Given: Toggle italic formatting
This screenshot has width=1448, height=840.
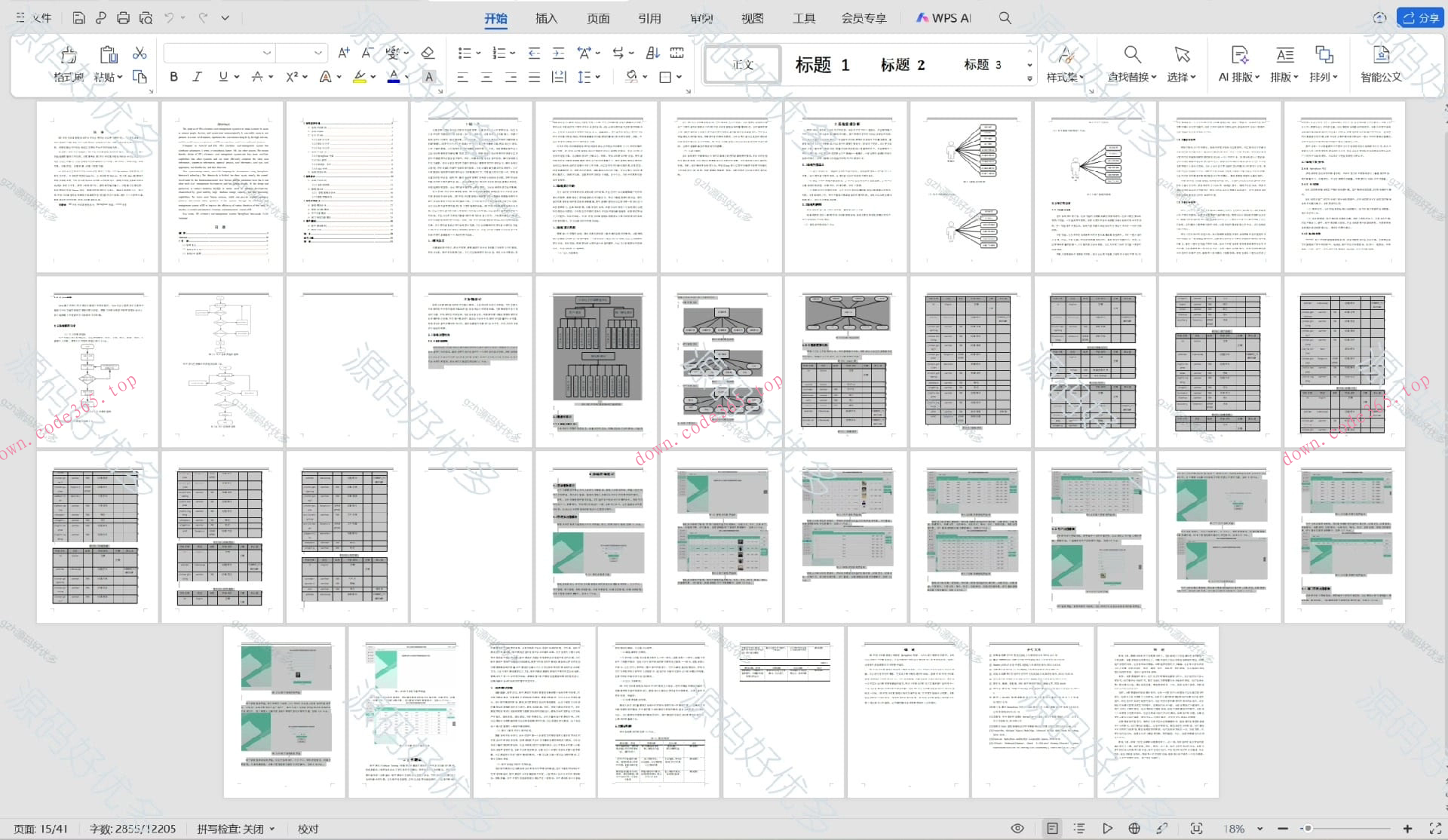Looking at the screenshot, I should point(198,76).
